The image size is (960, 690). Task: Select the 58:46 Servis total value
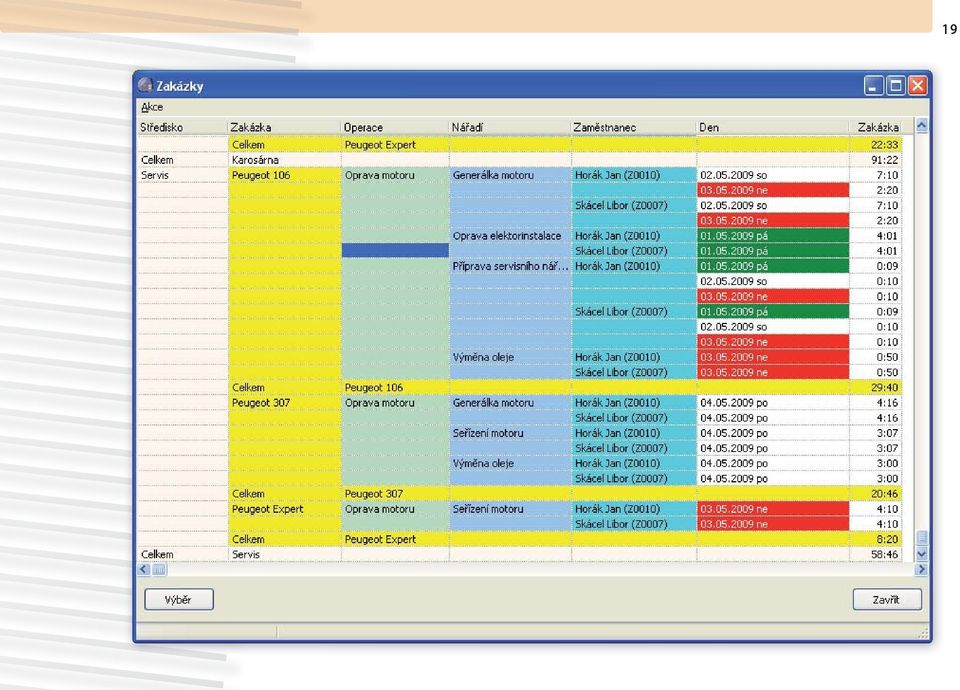pos(876,554)
